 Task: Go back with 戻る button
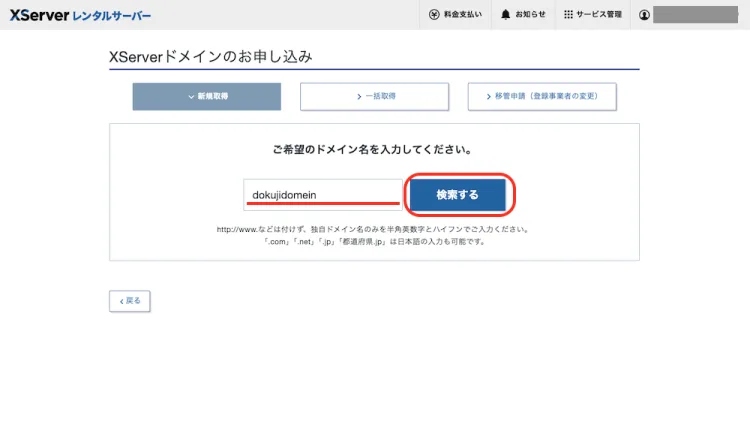pos(130,301)
